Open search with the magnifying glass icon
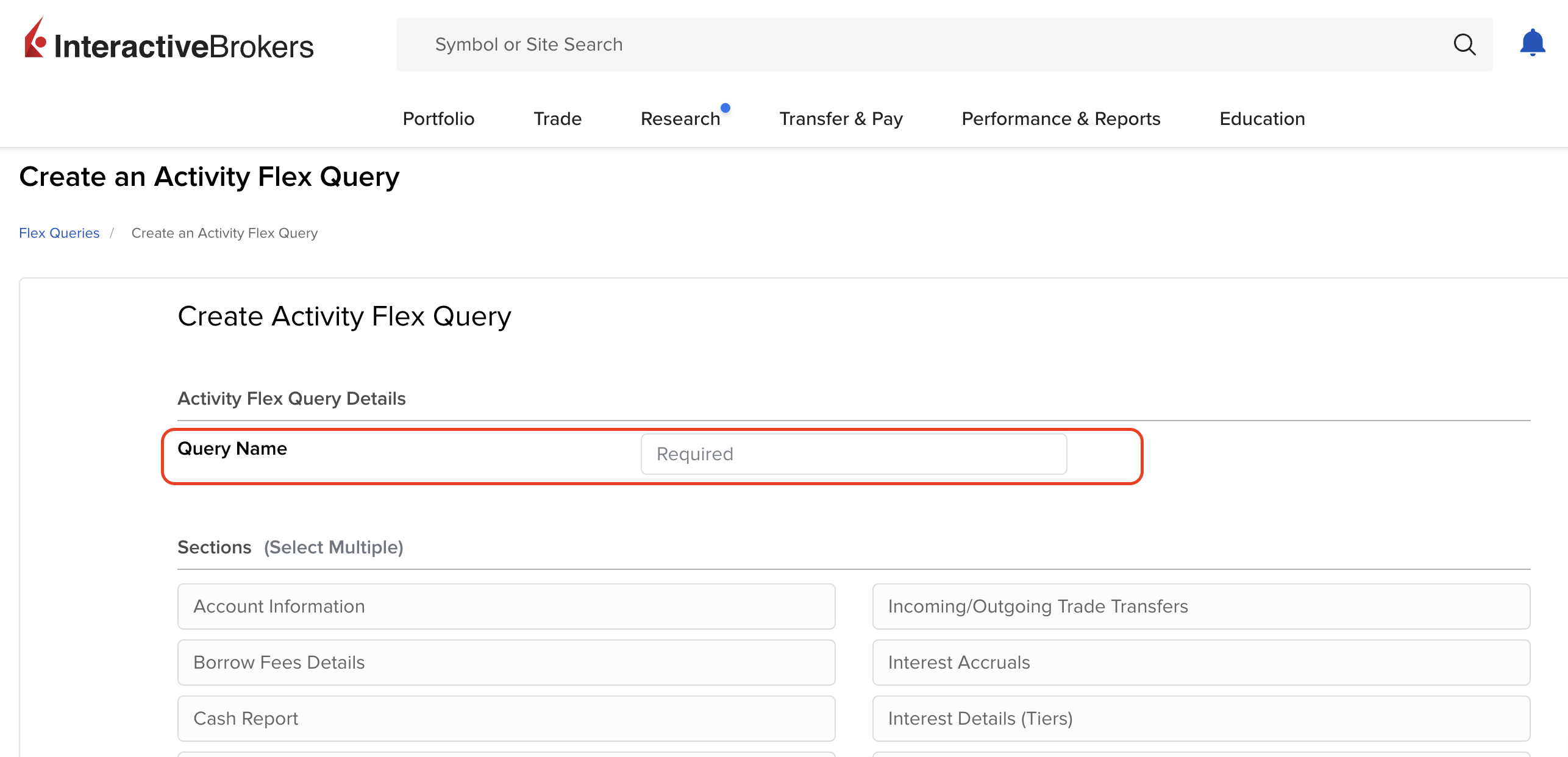The width and height of the screenshot is (1568, 757). pyautogui.click(x=1466, y=44)
